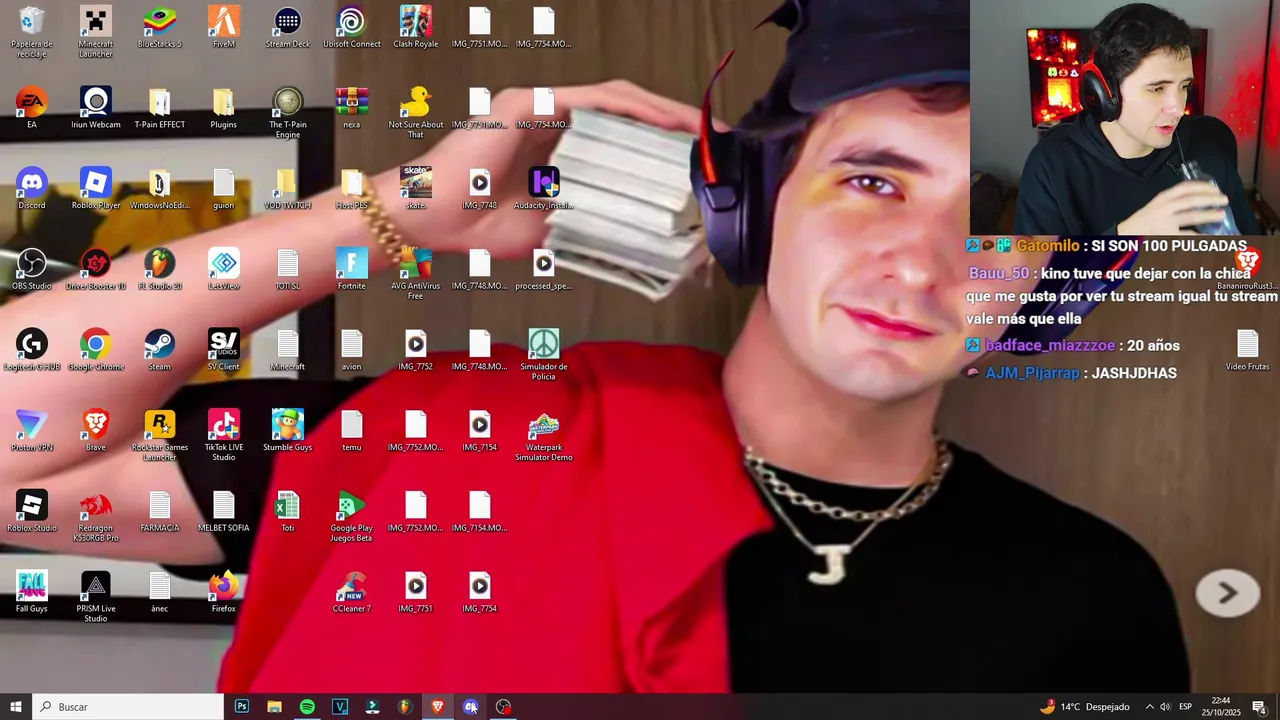Viewport: 1280px width, 720px height.
Task: Open the Logitech G HUB shortcut
Action: click(32, 351)
